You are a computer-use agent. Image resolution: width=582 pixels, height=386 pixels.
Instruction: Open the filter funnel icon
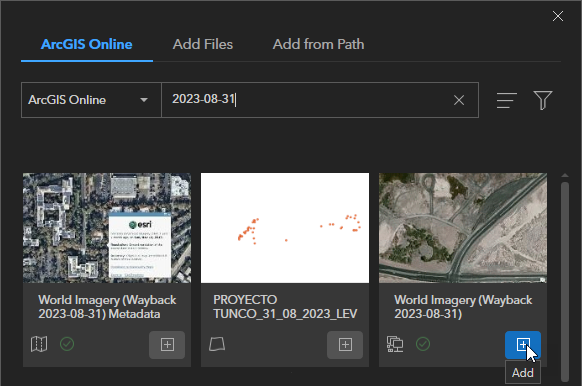(x=543, y=100)
